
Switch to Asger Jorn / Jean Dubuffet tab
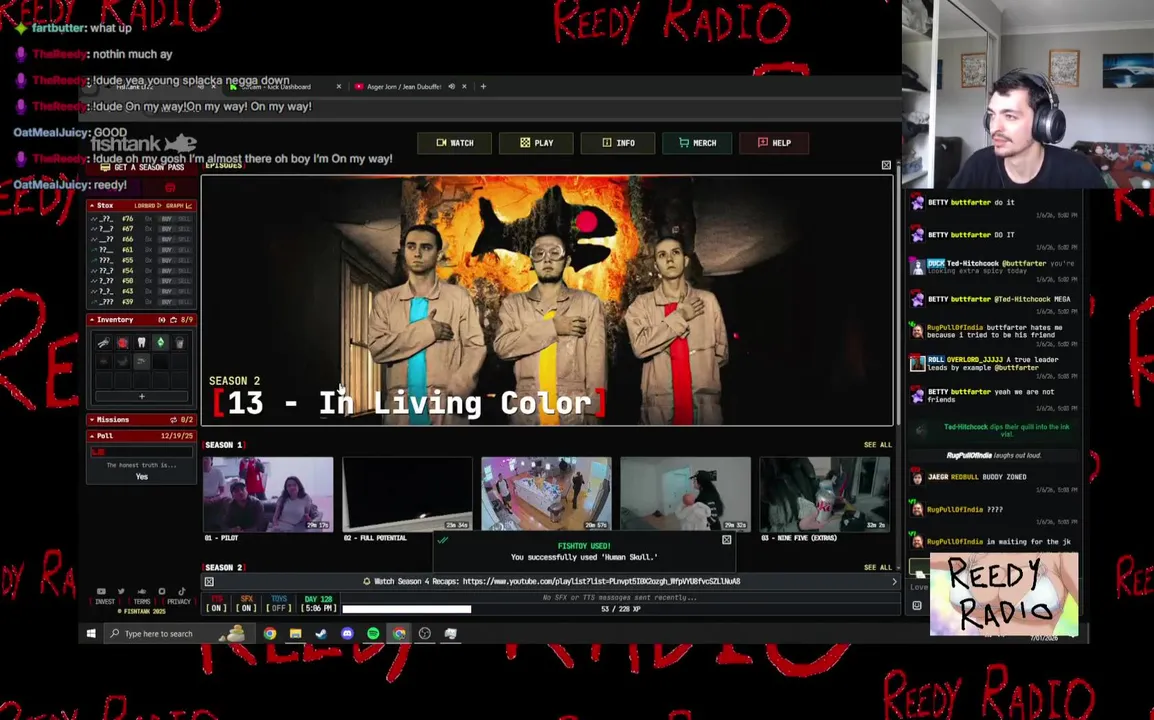pos(403,86)
